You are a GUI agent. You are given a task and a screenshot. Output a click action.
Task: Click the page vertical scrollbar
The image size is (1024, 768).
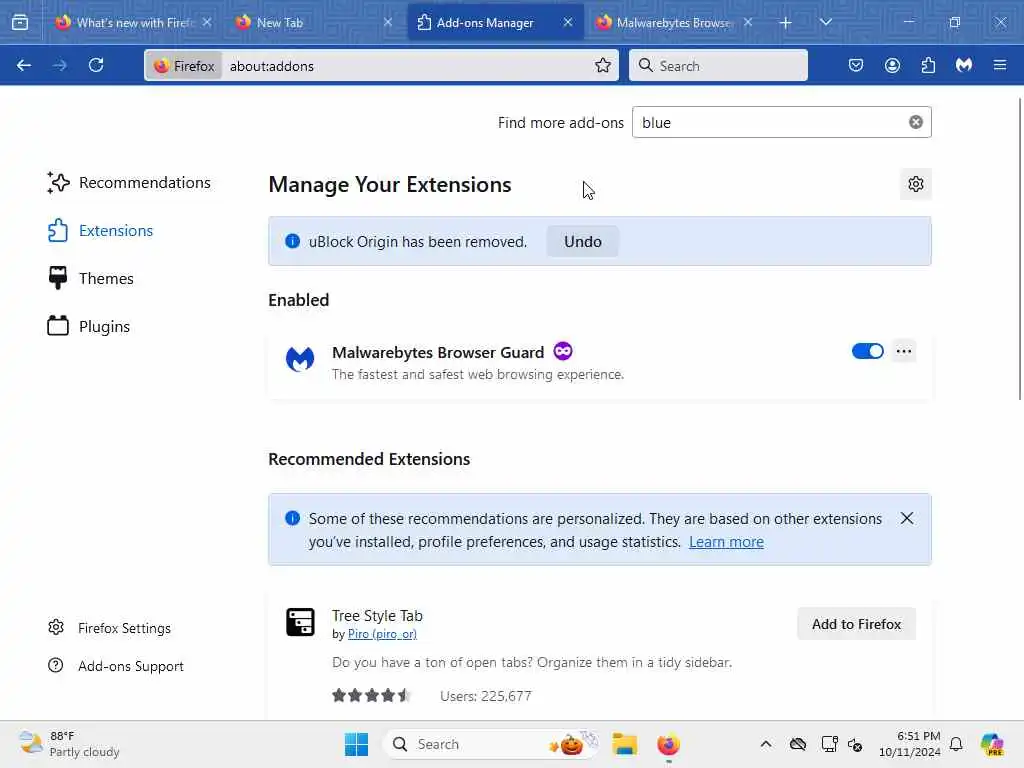(x=1020, y=248)
